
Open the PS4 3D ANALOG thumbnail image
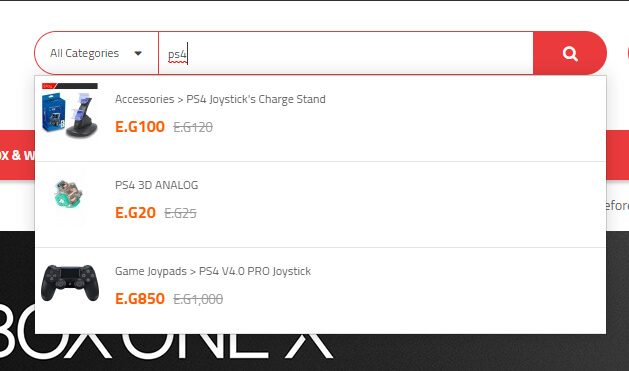click(x=70, y=196)
